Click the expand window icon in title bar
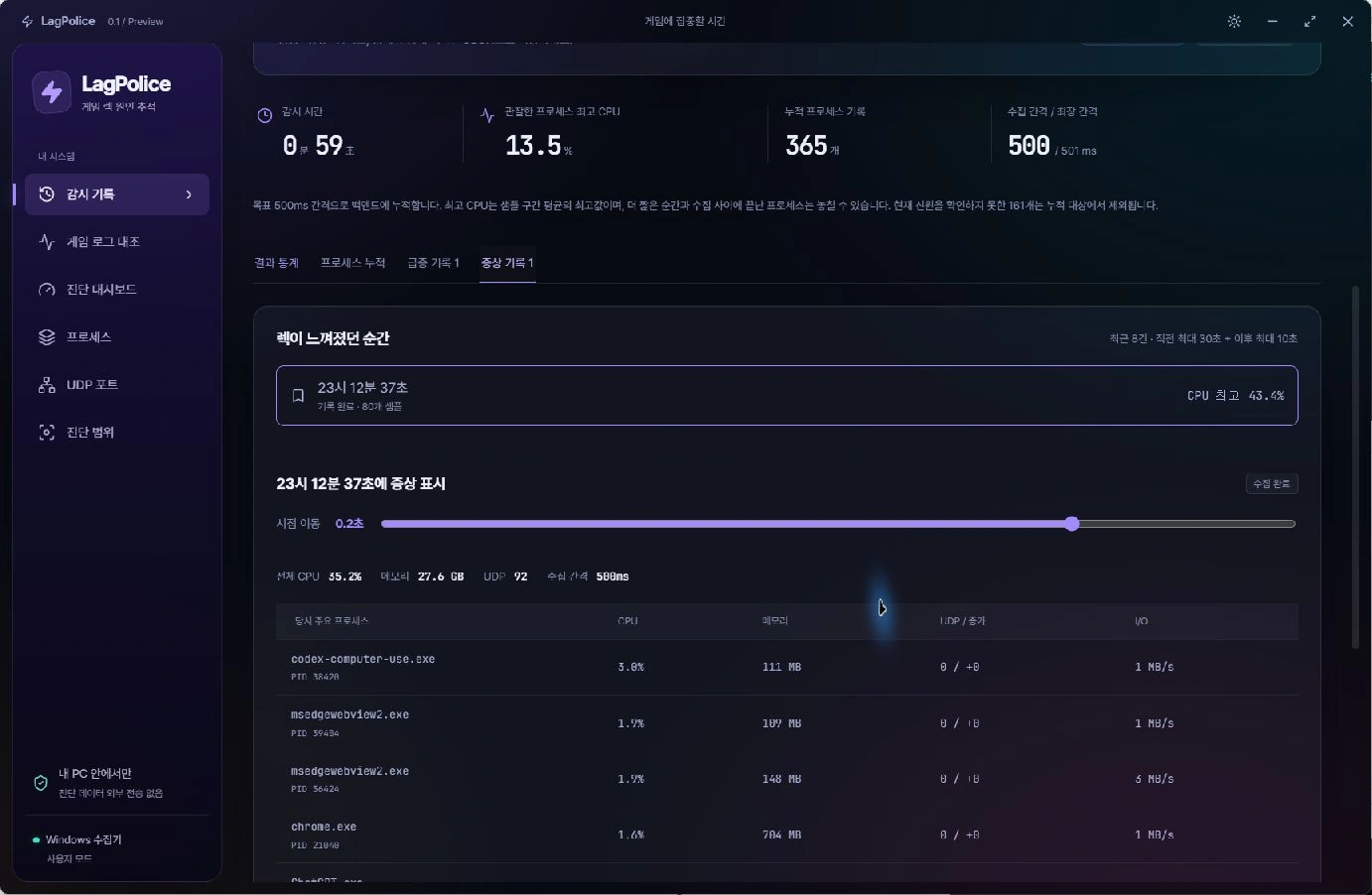1372x895 pixels. pos(1310,21)
